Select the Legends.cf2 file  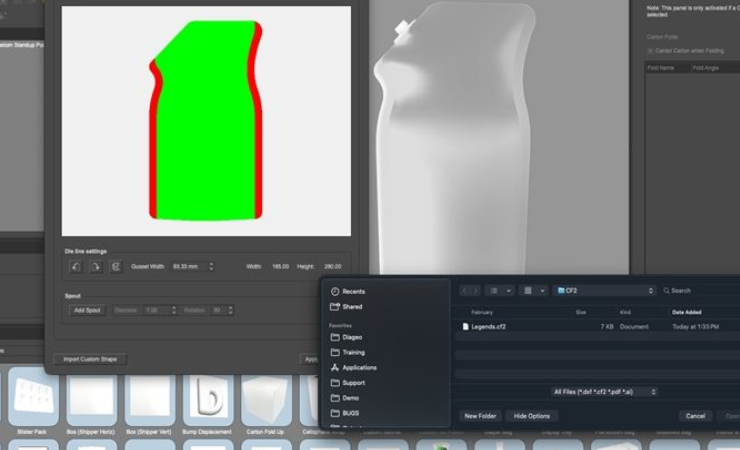(x=488, y=326)
